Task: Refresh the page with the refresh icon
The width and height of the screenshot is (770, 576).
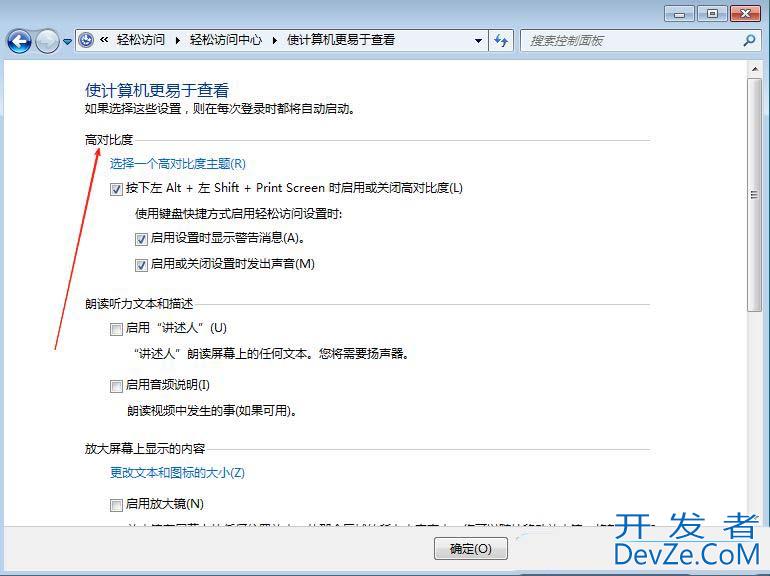Action: pyautogui.click(x=501, y=40)
